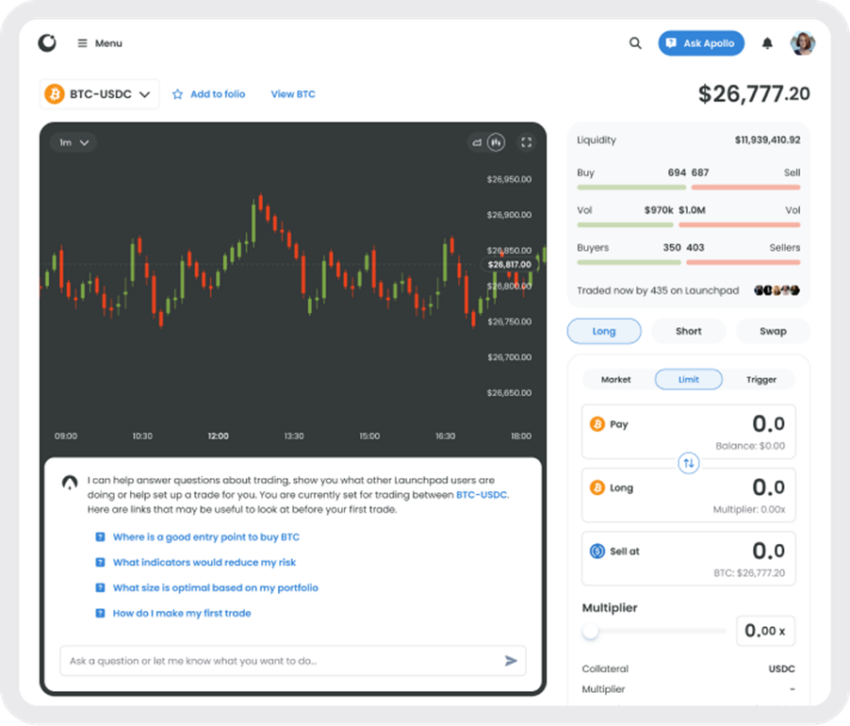Click question icon beside 'What indicators would reduce'
850x726 pixels.
100,563
